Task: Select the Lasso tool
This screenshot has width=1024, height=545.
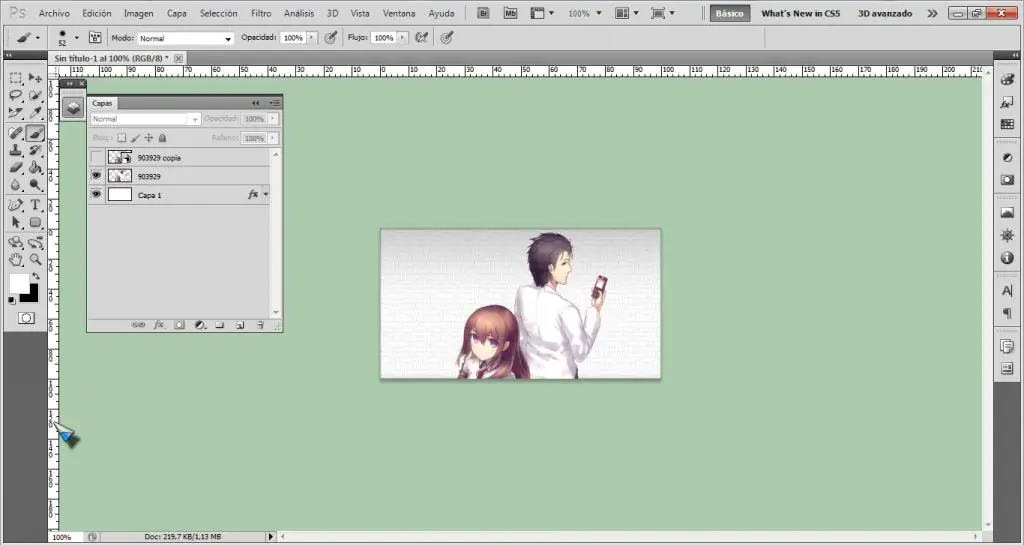Action: [x=16, y=96]
